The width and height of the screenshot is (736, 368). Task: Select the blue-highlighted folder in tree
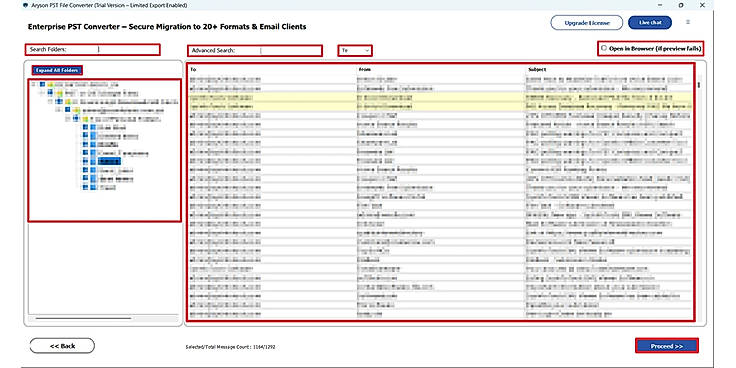tap(109, 161)
